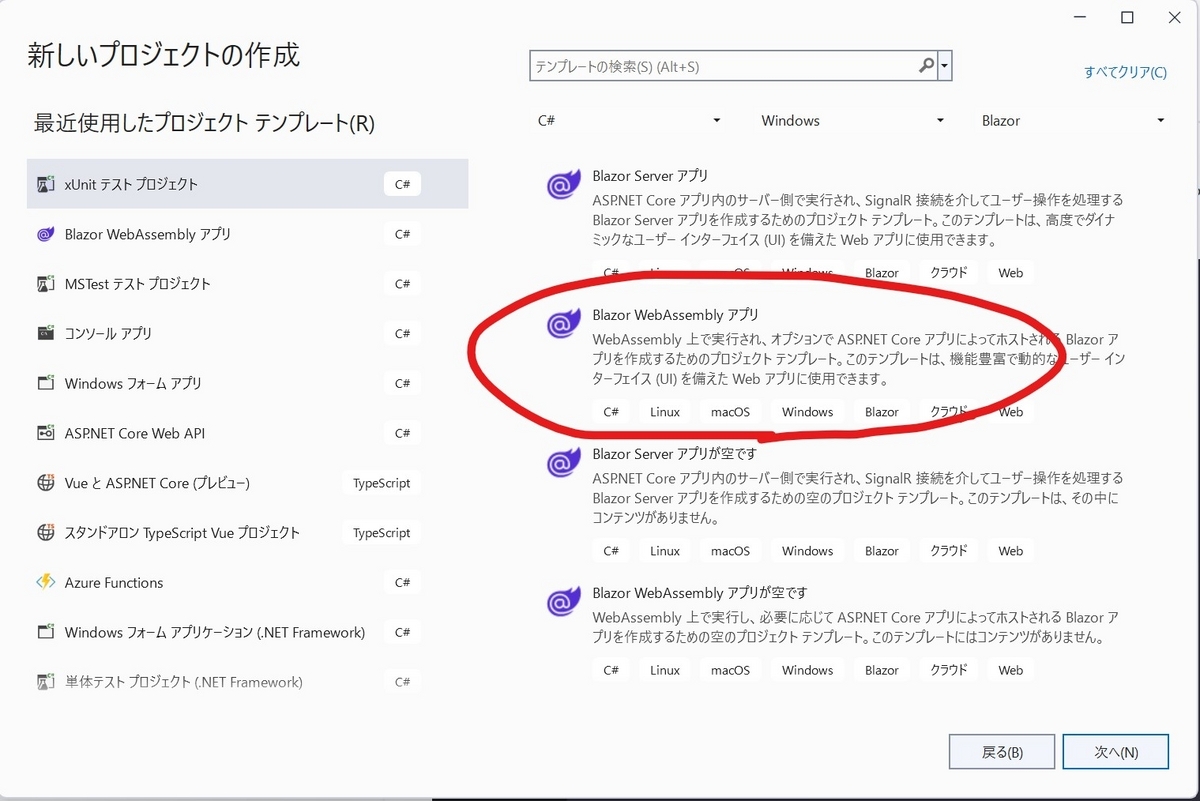Screen dimensions: 1200x801
Task: Click the C# tag on xUnit row
Action: point(402,184)
